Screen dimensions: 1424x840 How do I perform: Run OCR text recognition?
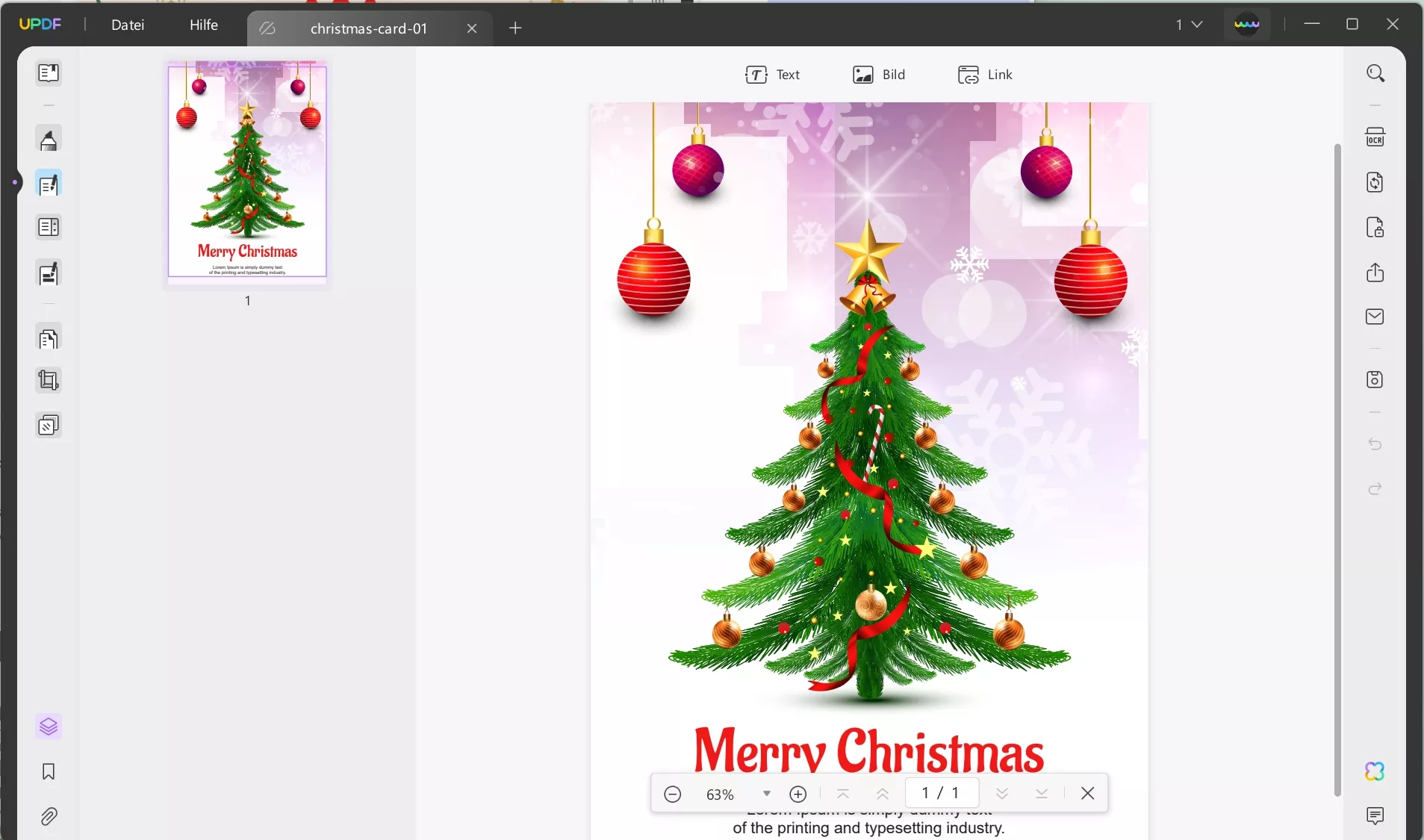pyautogui.click(x=1375, y=137)
